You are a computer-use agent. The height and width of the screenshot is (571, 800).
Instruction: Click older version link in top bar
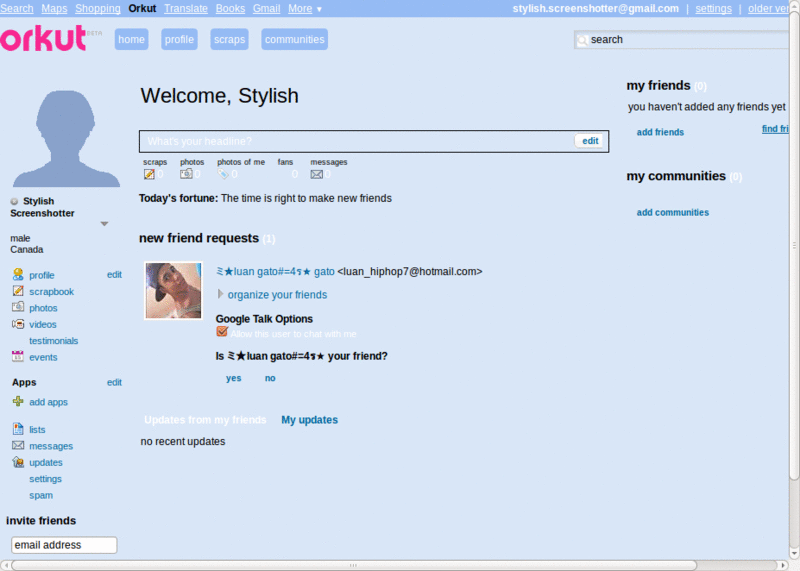tap(768, 9)
